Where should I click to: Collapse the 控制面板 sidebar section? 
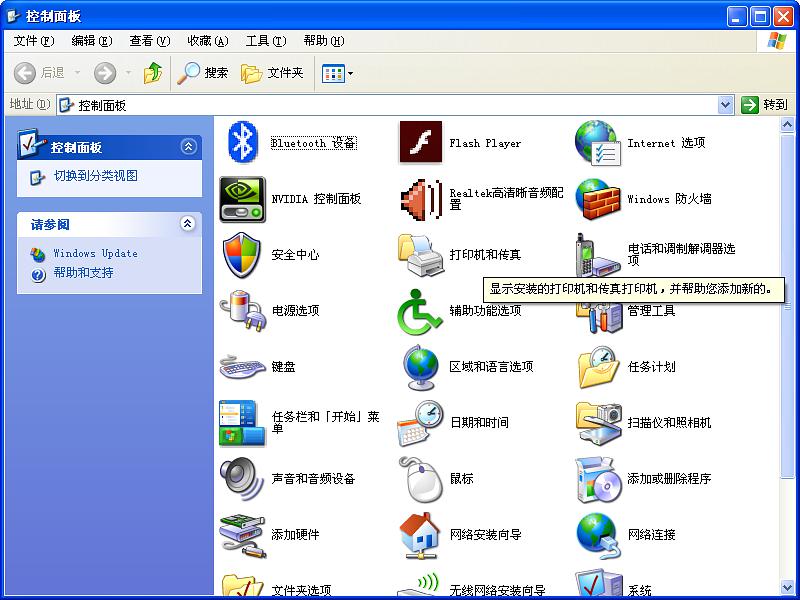tap(188, 147)
